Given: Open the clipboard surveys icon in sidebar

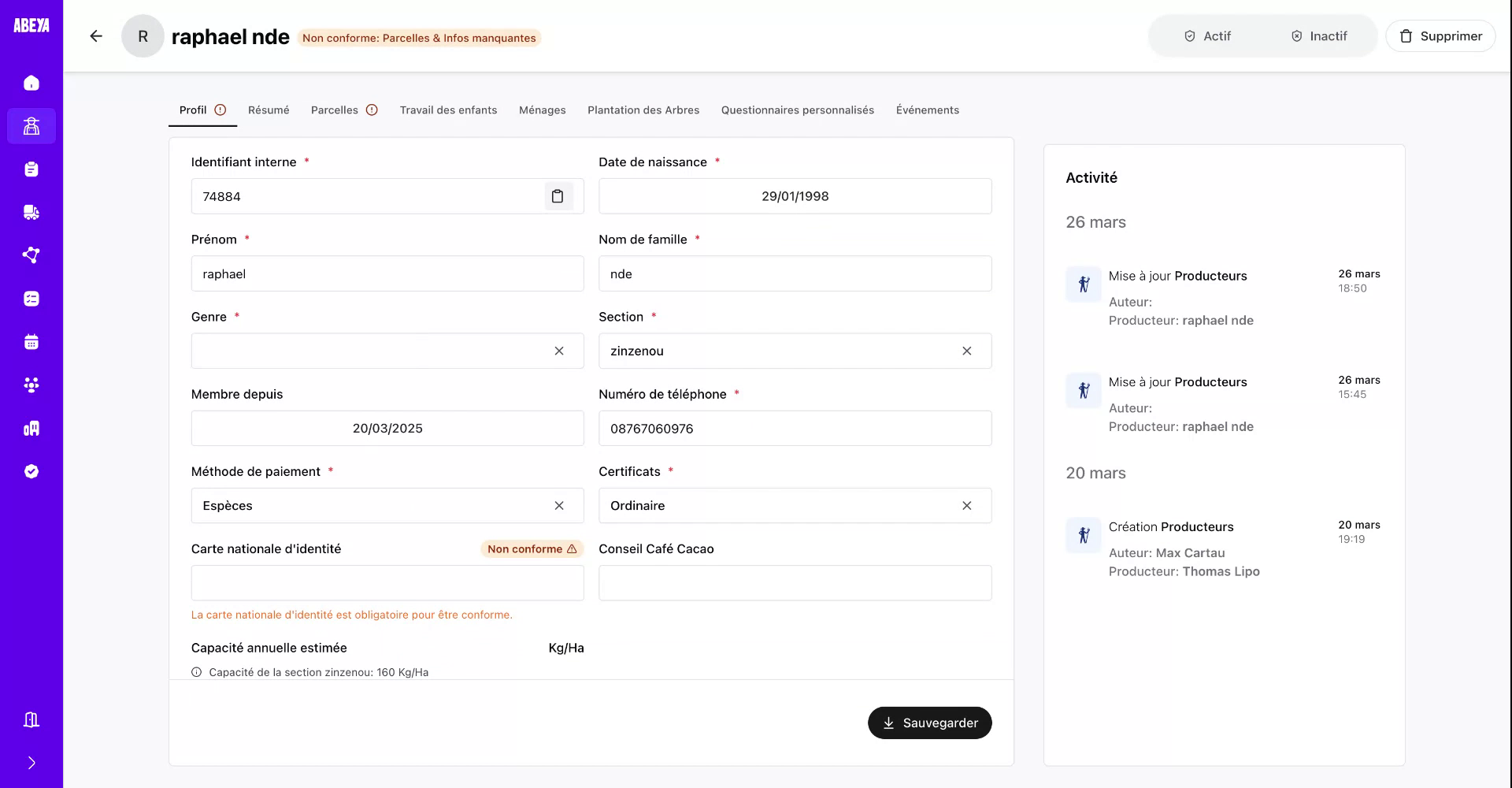Looking at the screenshot, I should click(x=31, y=169).
